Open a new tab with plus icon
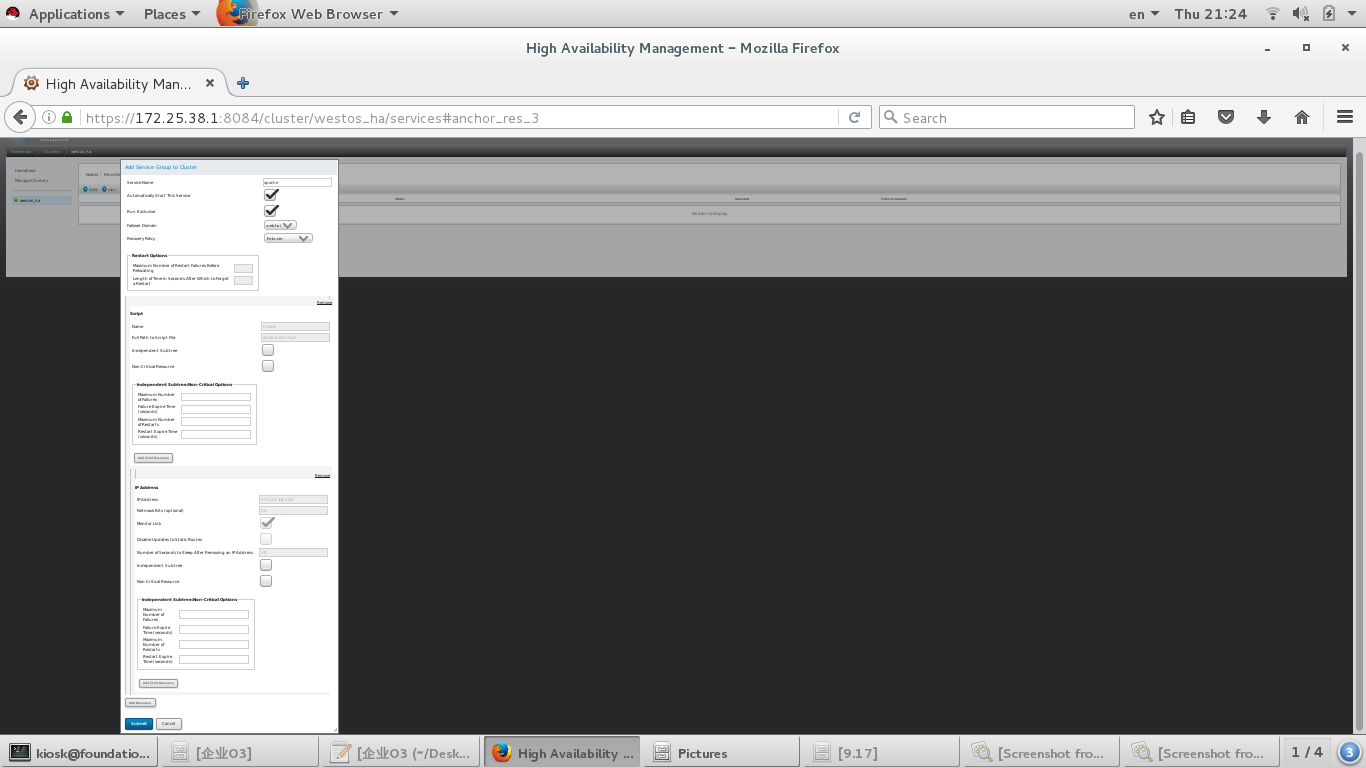The width and height of the screenshot is (1366, 768). tap(243, 83)
